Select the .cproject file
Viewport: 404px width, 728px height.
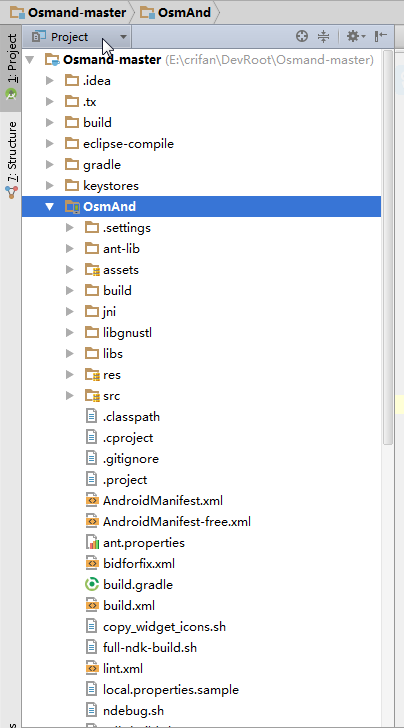128,438
